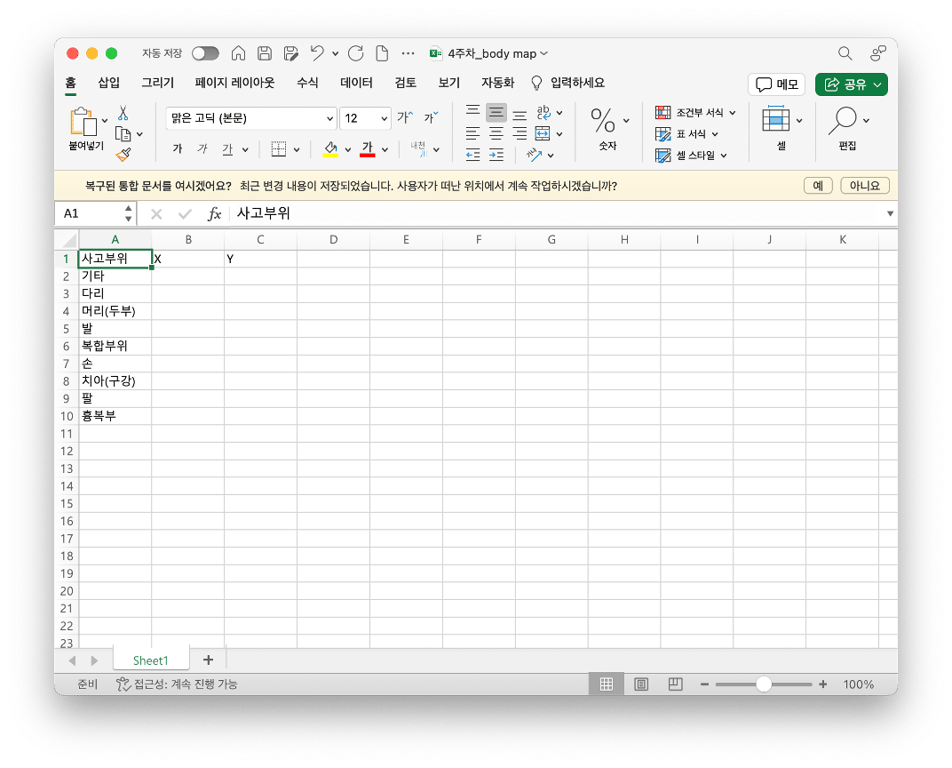The image size is (952, 768).
Task: Adjust the zoom slider handle
Action: 764,684
